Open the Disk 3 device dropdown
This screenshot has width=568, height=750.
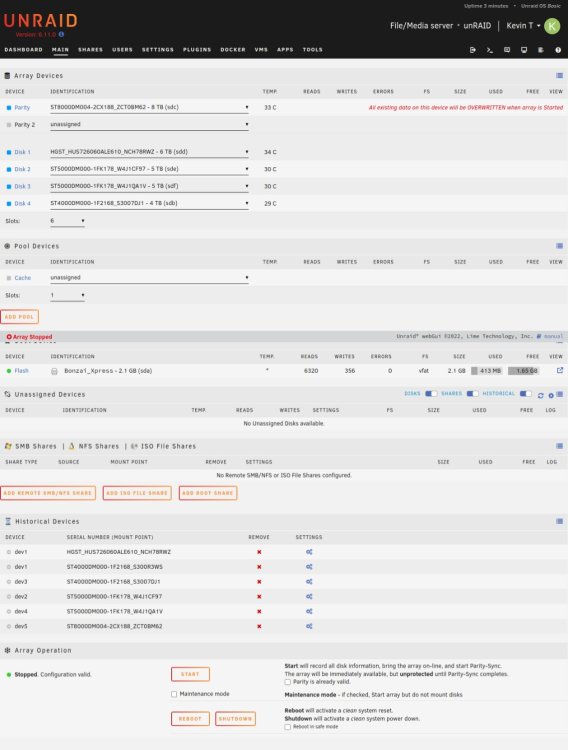tap(149, 186)
